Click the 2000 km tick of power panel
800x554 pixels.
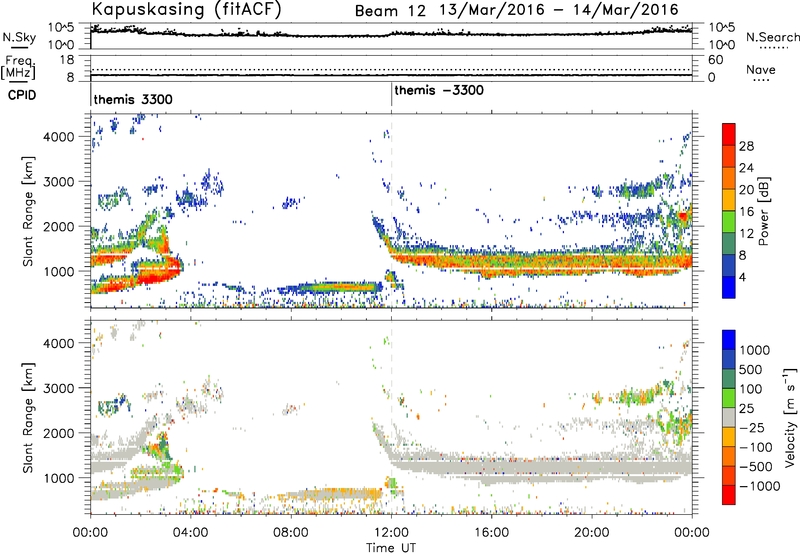coord(59,226)
